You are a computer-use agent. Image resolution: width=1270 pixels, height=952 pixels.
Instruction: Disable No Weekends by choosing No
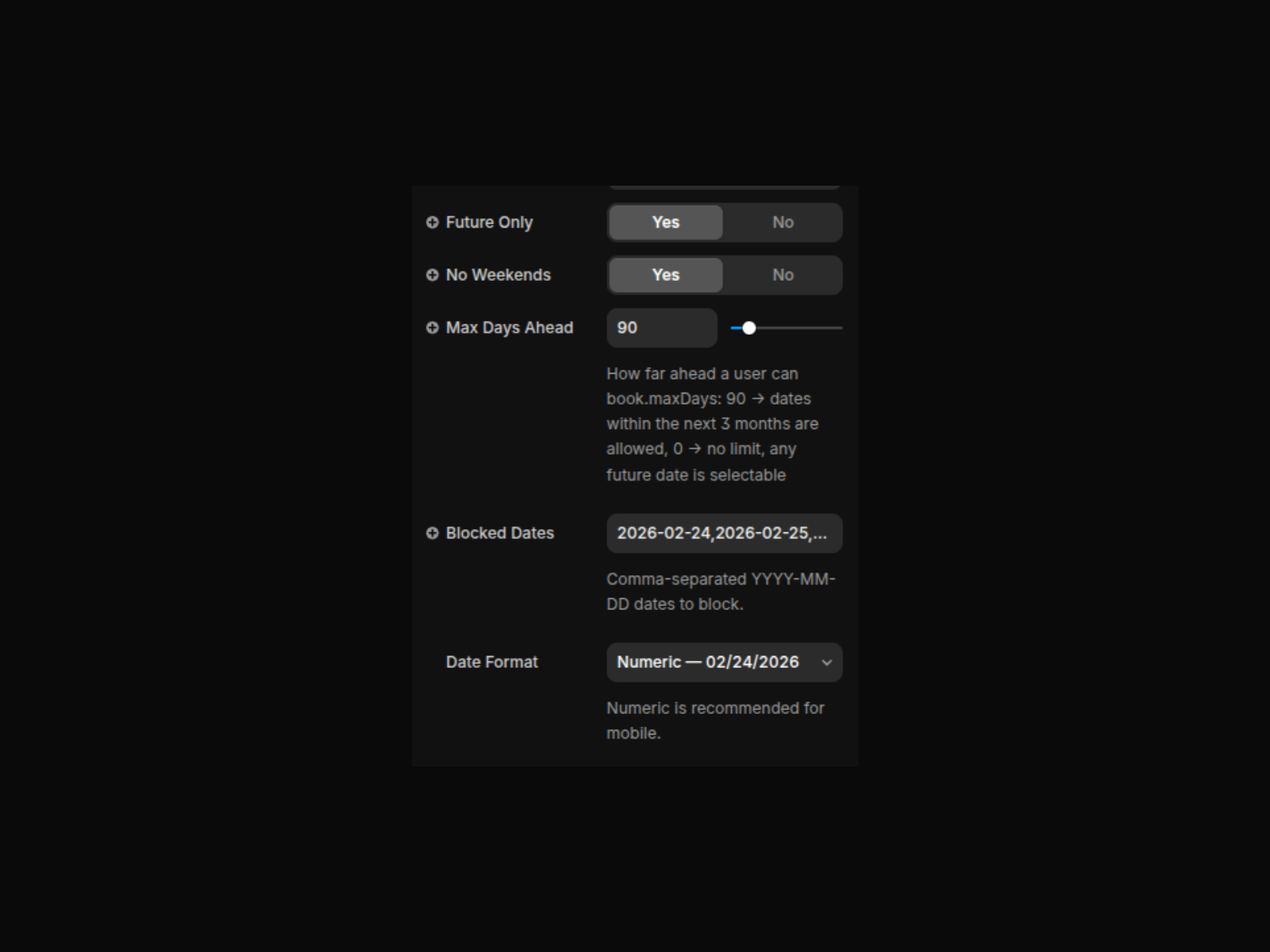point(783,274)
